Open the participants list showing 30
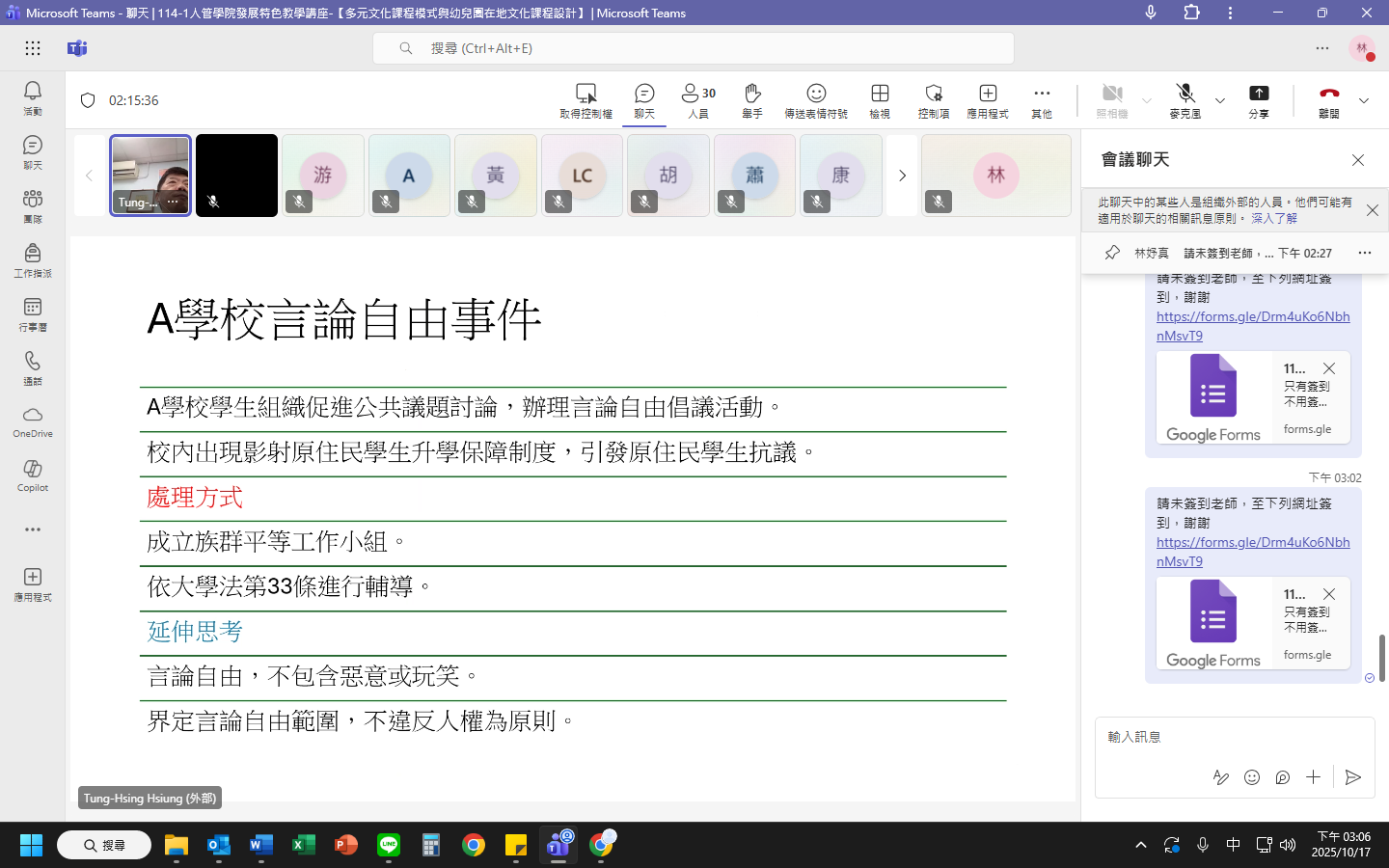This screenshot has height=868, width=1389. 698,99
